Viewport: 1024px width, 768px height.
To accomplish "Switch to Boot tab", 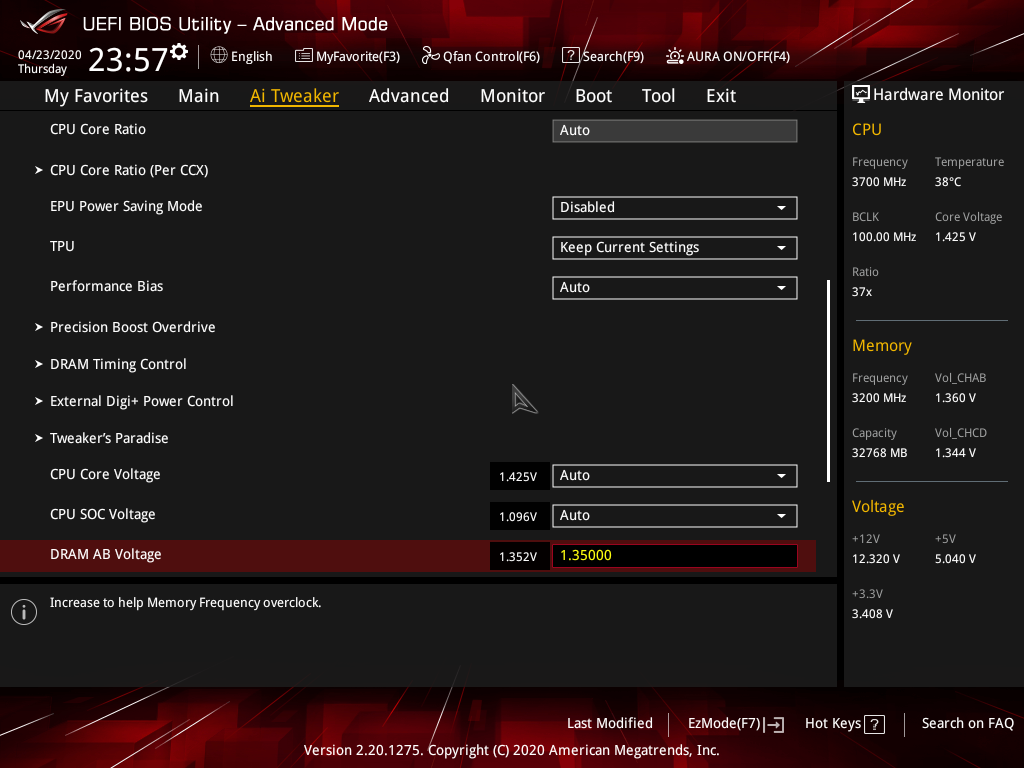I will [x=593, y=96].
